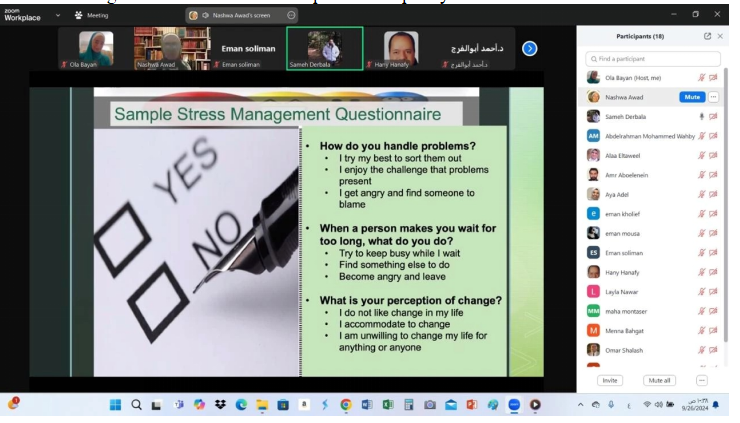Image resolution: width=740 pixels, height=423 pixels.
Task: Open the Nashwa Awad's screen sharing tab
Action: 241,15
